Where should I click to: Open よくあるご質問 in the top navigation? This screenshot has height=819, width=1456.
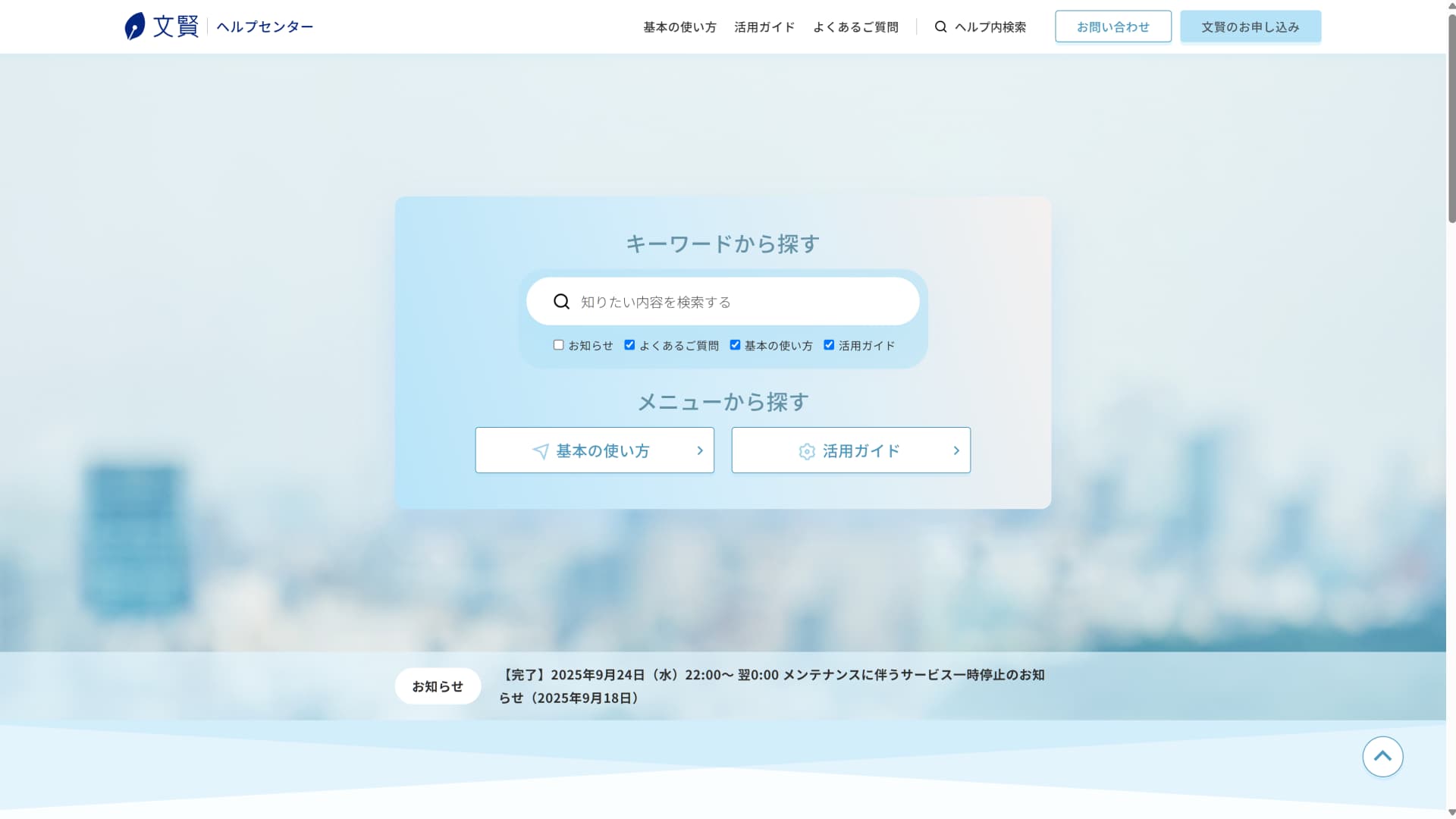pyautogui.click(x=855, y=27)
